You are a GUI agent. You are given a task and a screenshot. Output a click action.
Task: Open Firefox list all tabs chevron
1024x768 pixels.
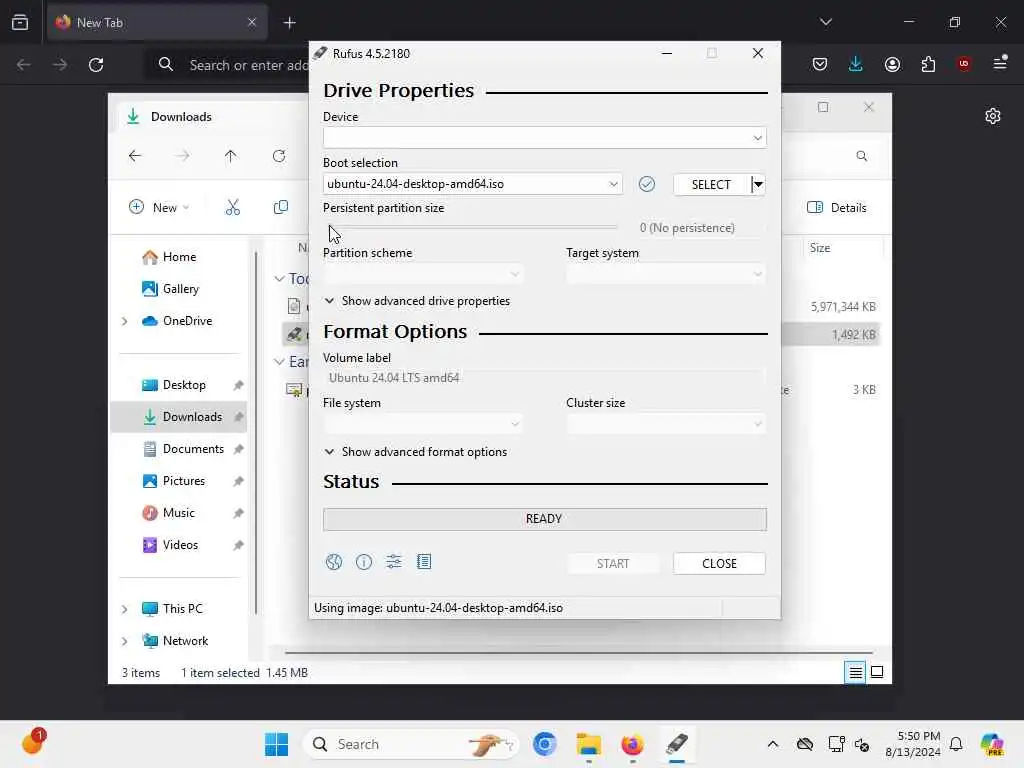(x=825, y=22)
